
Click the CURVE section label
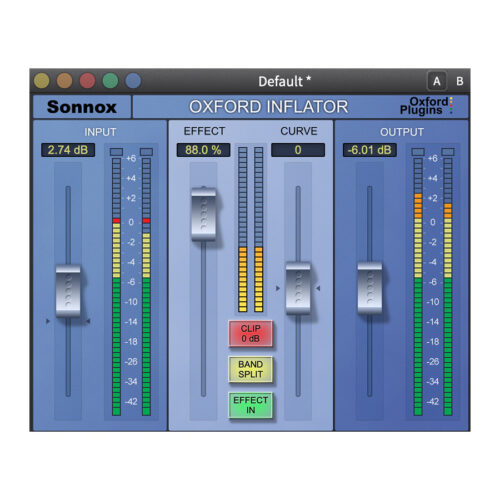299,131
